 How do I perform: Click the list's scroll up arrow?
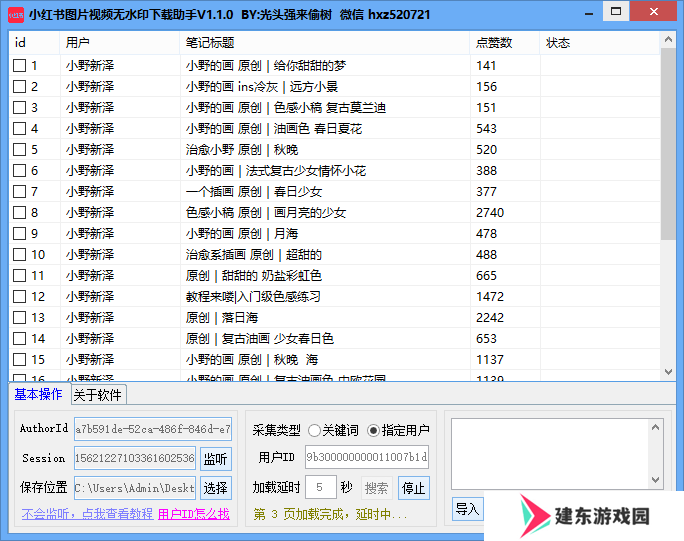tap(668, 40)
